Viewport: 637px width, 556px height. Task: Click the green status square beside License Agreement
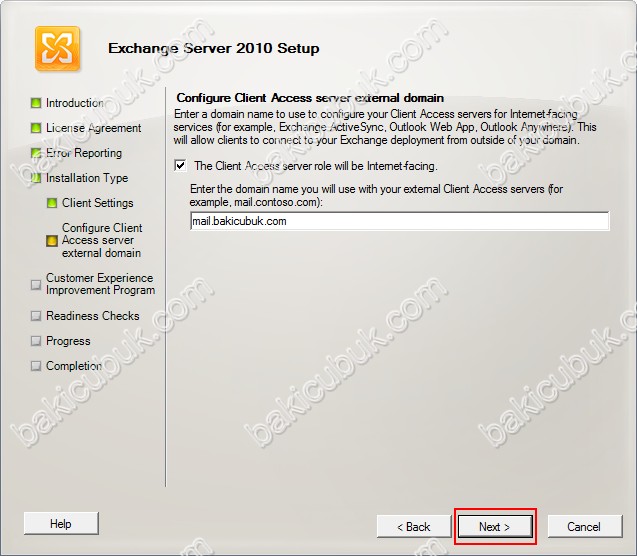[x=36, y=128]
